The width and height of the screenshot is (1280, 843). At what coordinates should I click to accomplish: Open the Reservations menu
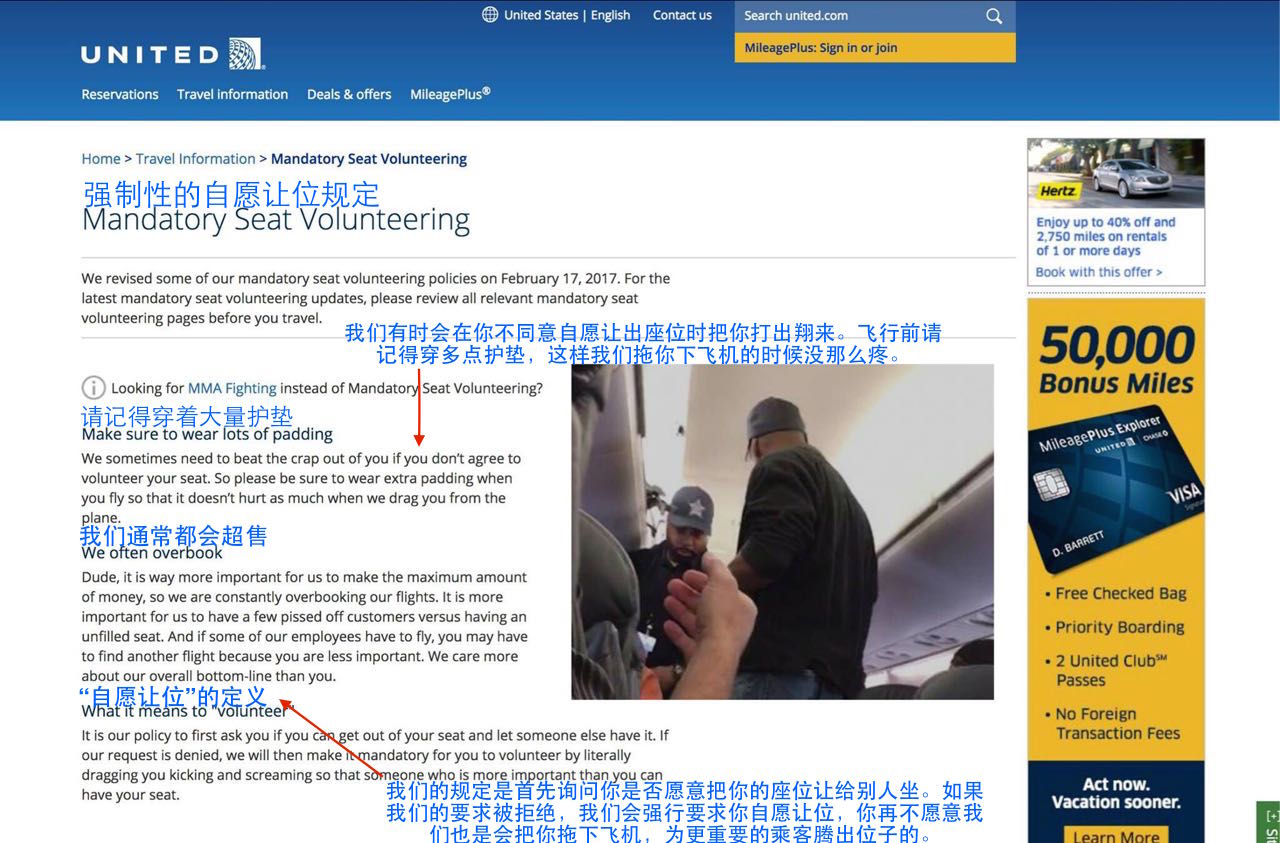pos(120,94)
